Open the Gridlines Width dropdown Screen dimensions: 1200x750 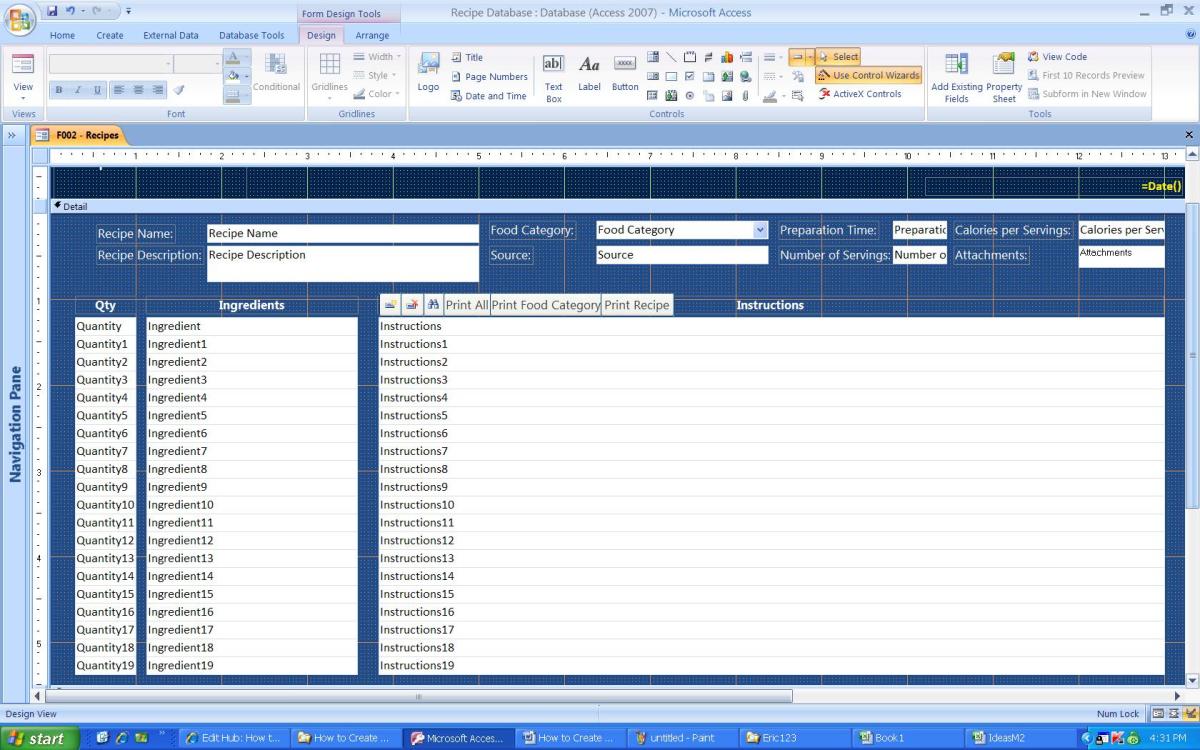pyautogui.click(x=377, y=57)
